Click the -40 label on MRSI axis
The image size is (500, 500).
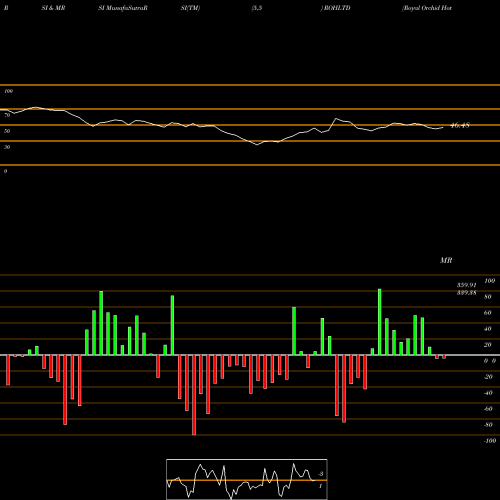[488, 393]
